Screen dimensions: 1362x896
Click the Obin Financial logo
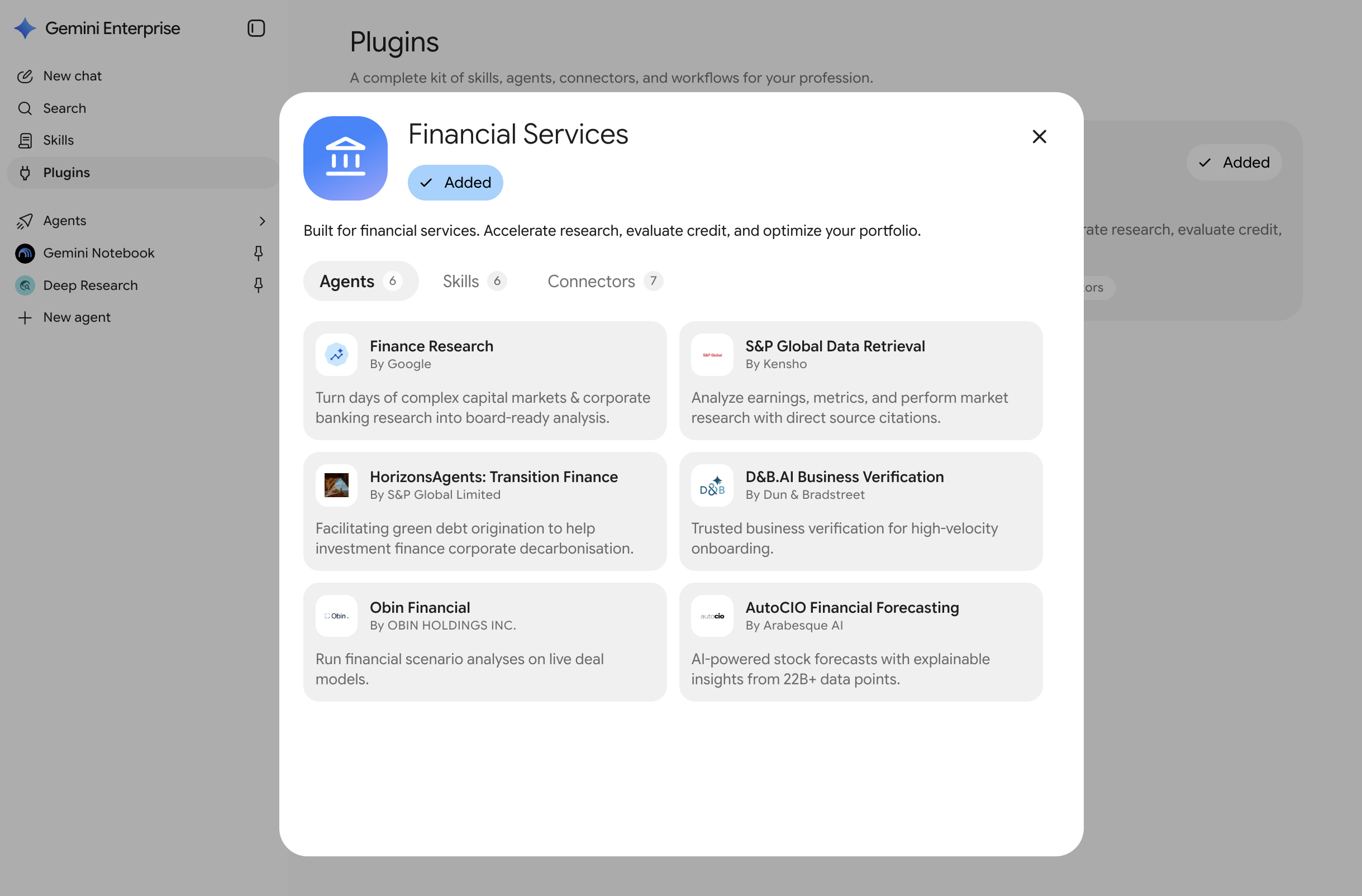tap(336, 616)
